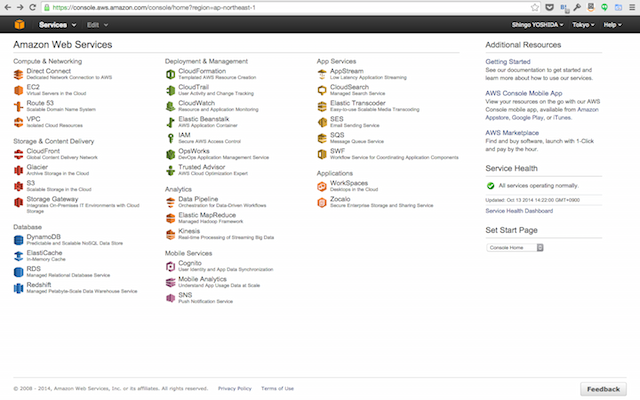The width and height of the screenshot is (640, 400).
Task: Click the green service health checkmark
Action: [x=491, y=186]
